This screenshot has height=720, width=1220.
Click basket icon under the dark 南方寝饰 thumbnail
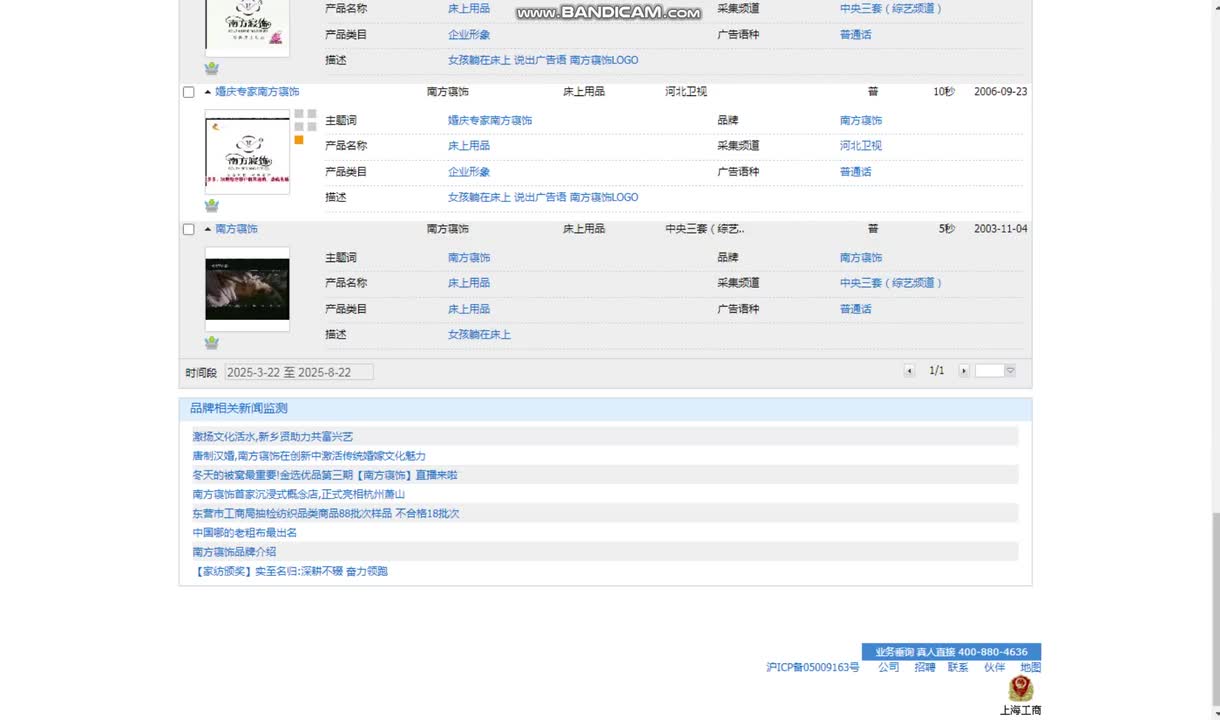(212, 342)
